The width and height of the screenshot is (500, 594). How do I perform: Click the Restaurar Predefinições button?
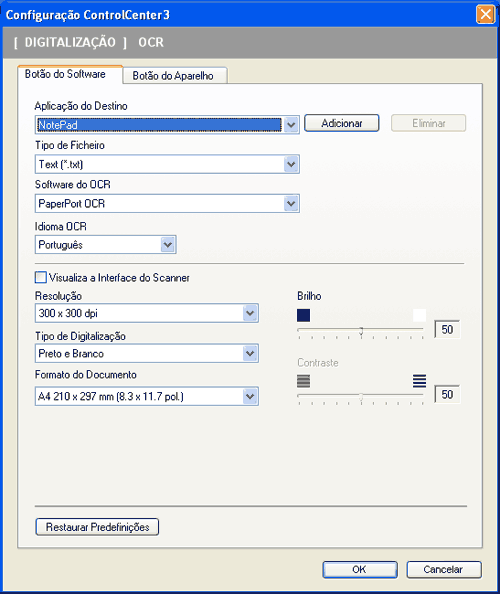click(97, 527)
